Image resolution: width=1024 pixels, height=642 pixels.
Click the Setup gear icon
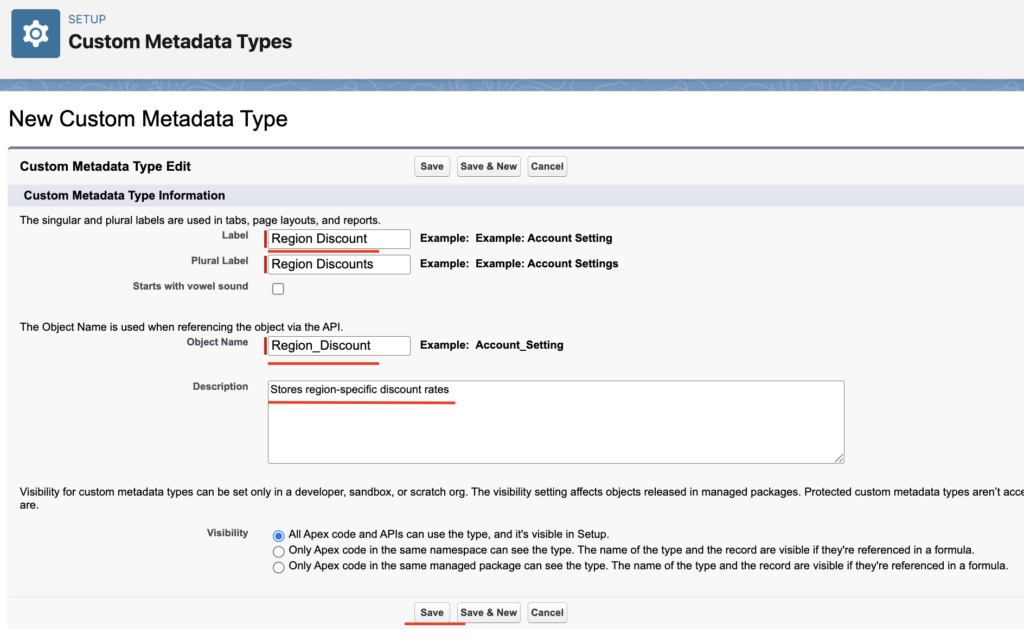(35, 36)
